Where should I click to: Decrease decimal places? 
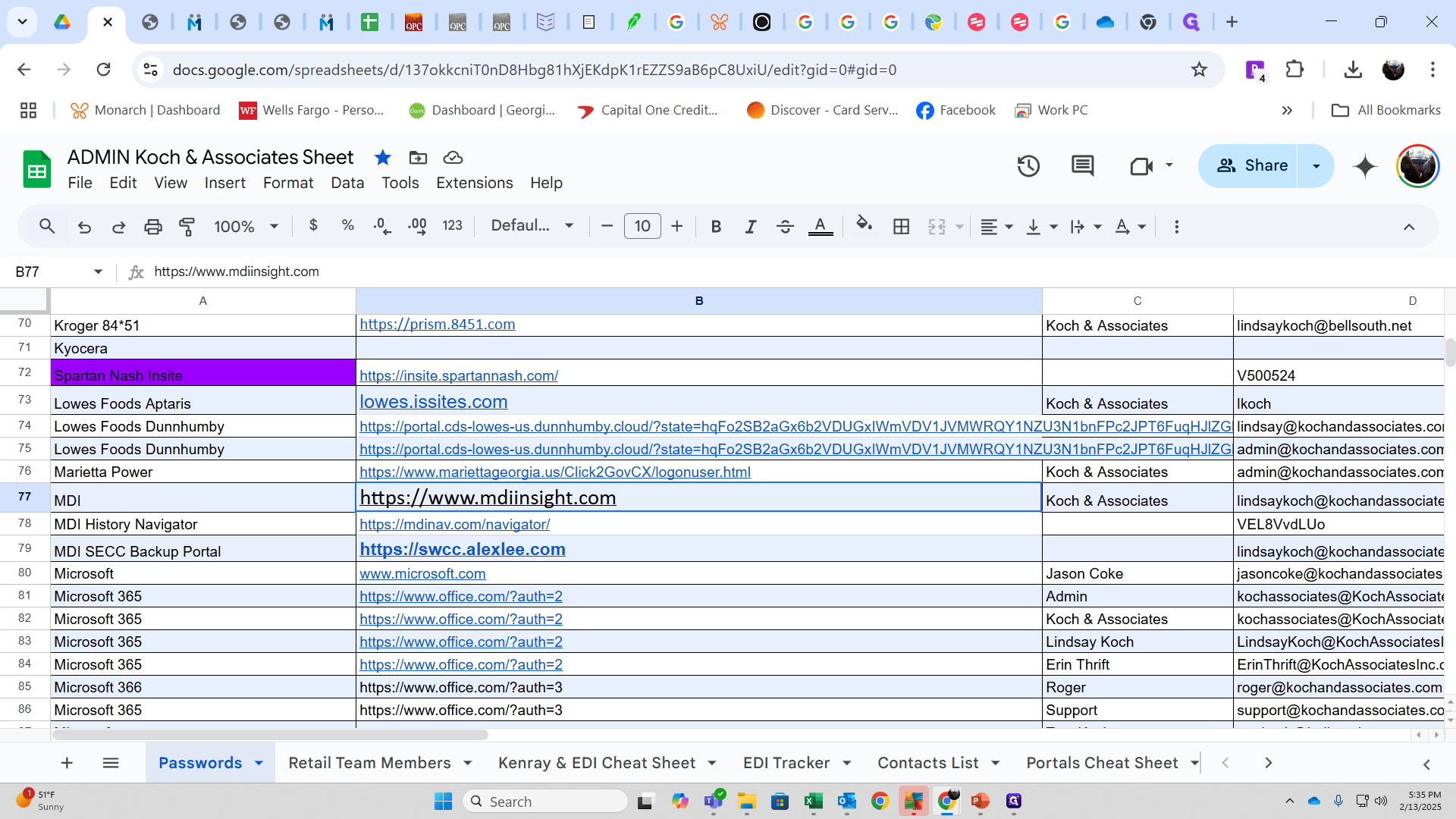coord(382,226)
